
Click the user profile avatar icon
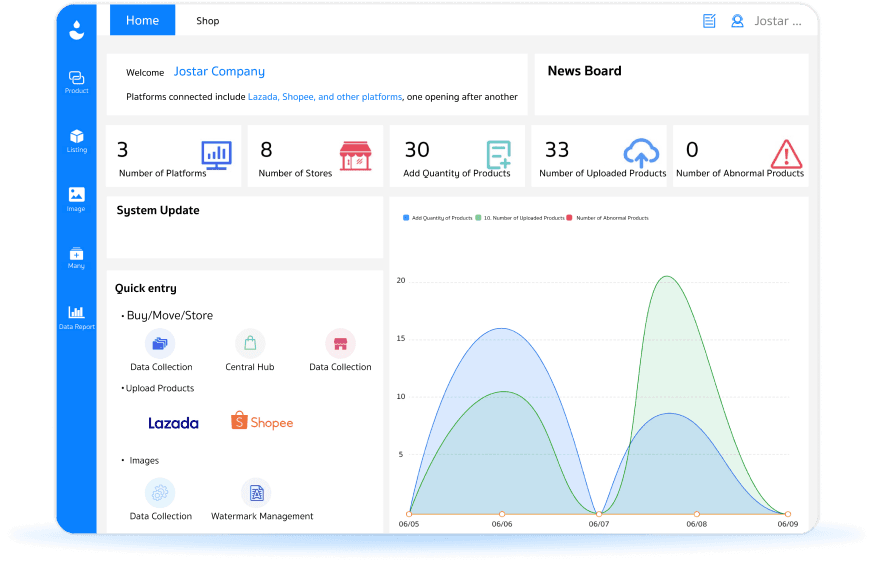click(737, 21)
